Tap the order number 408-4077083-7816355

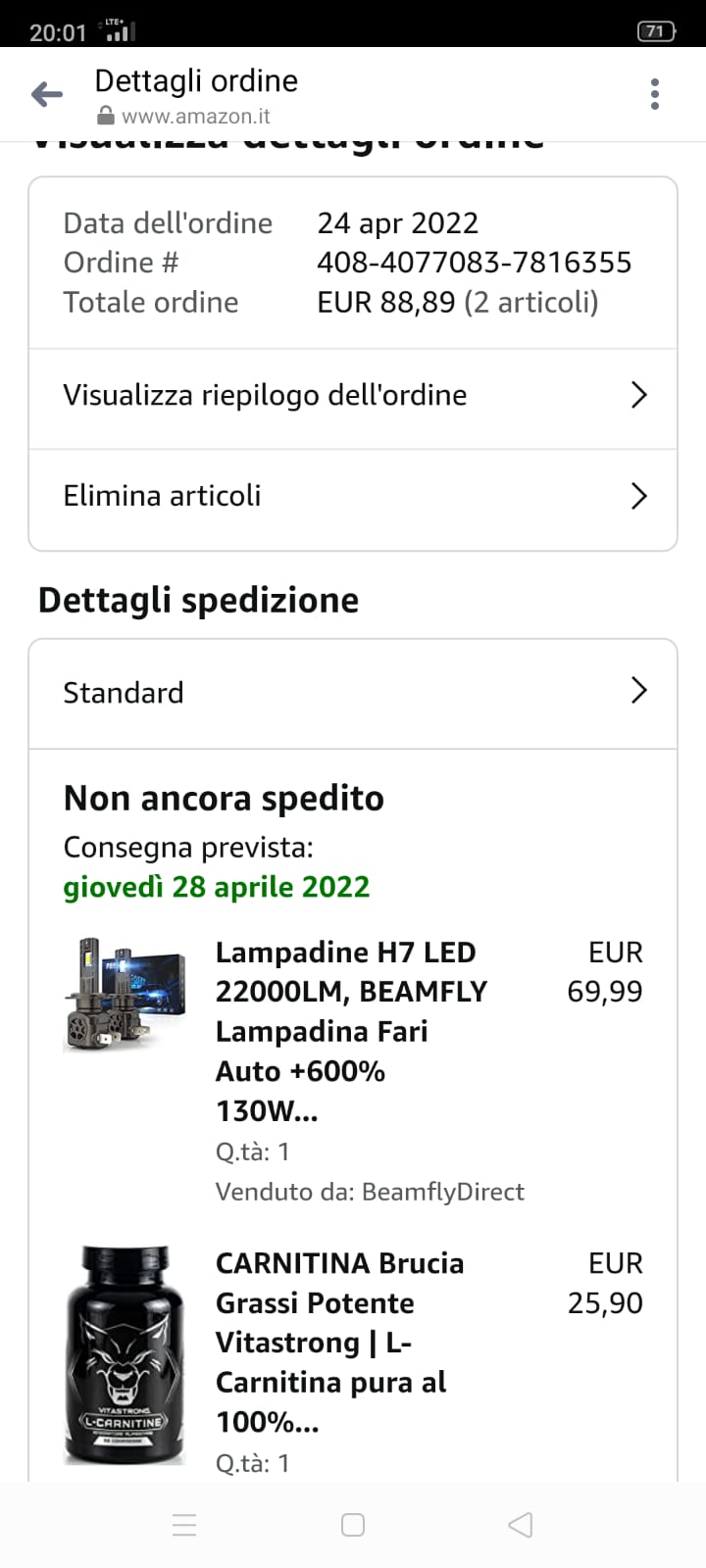point(474,263)
